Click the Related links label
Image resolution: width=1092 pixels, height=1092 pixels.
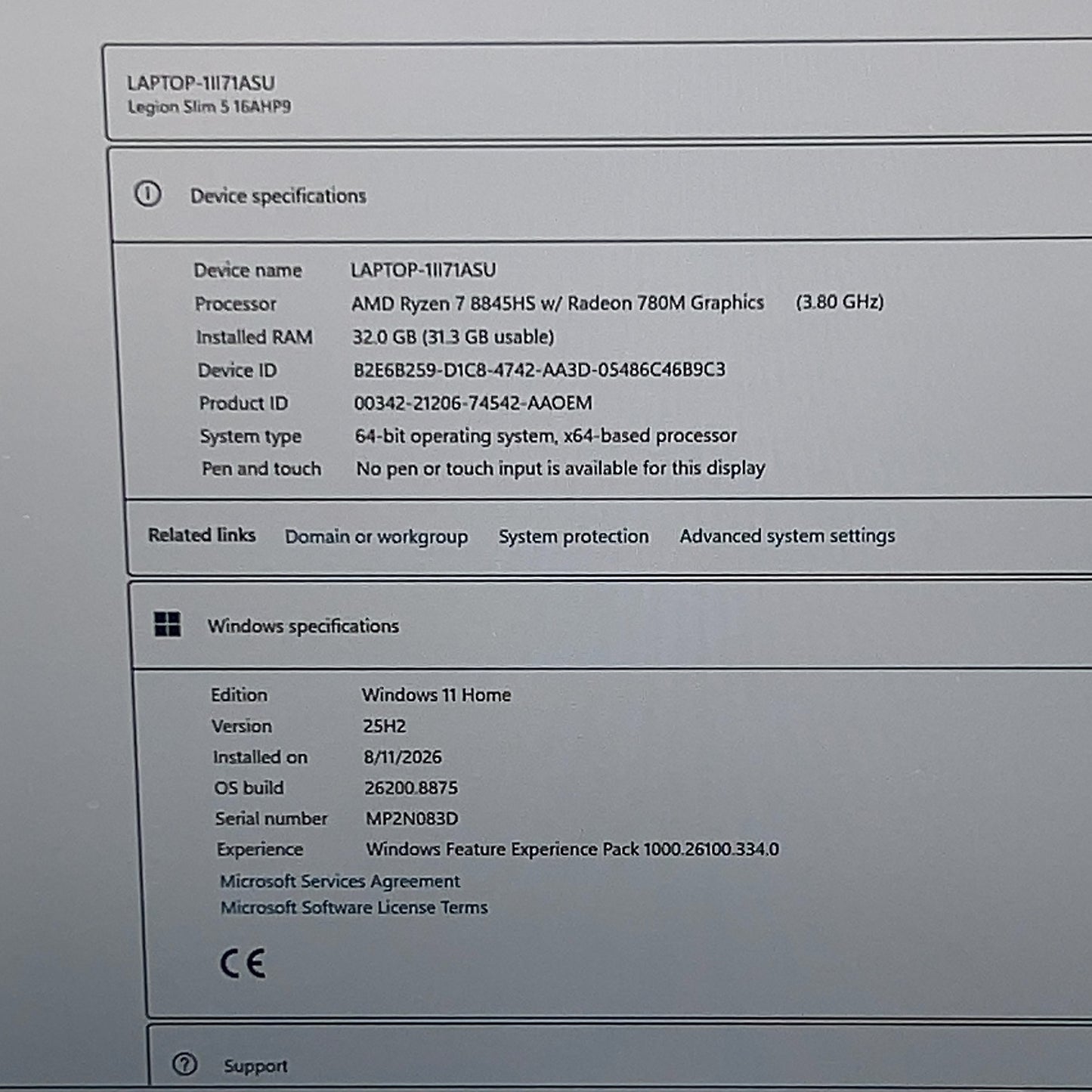[202, 535]
